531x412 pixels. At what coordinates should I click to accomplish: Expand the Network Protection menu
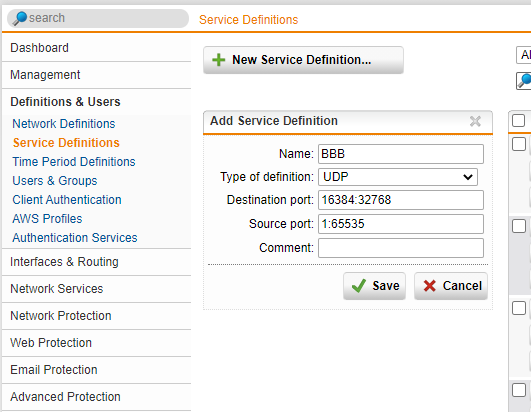(x=61, y=316)
